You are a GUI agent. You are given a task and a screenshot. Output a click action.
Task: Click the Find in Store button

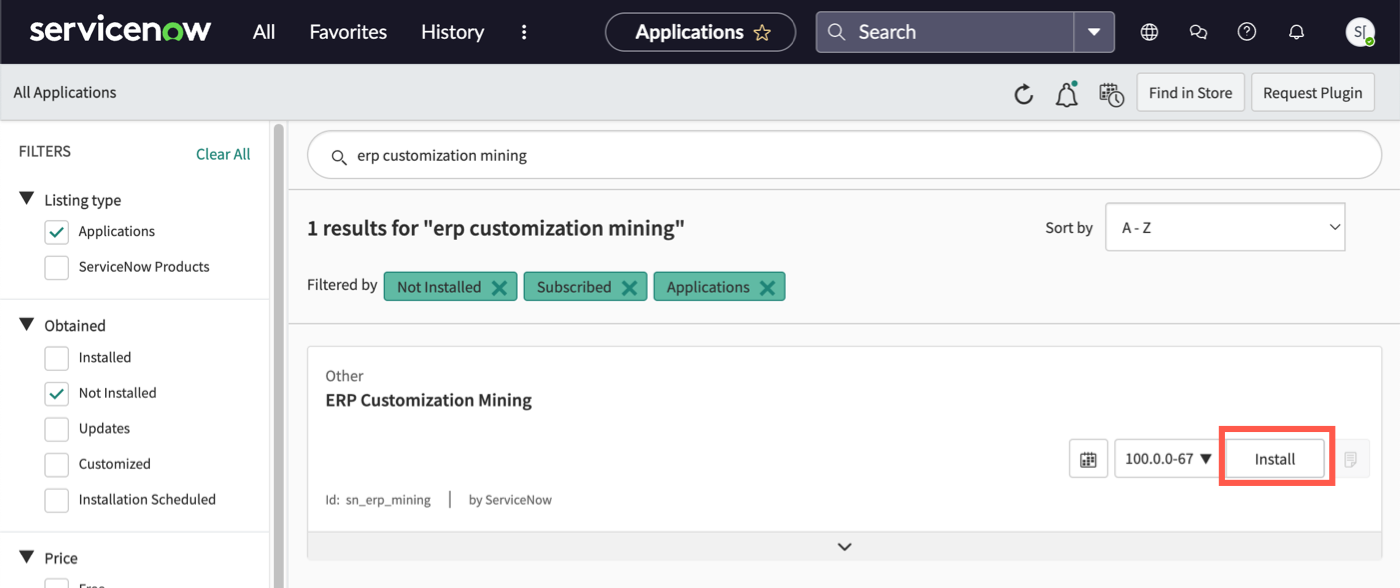click(x=1190, y=92)
